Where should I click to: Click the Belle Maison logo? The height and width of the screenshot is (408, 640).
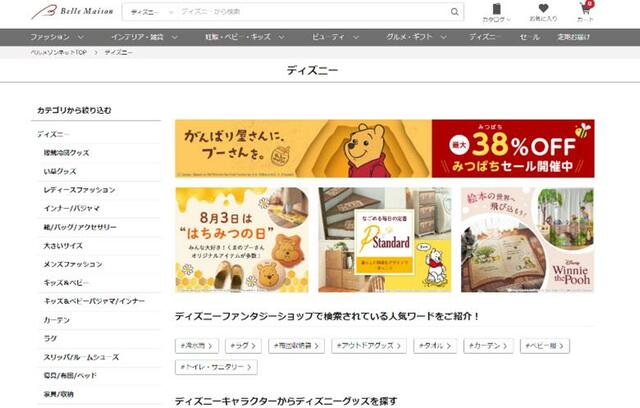coord(73,12)
